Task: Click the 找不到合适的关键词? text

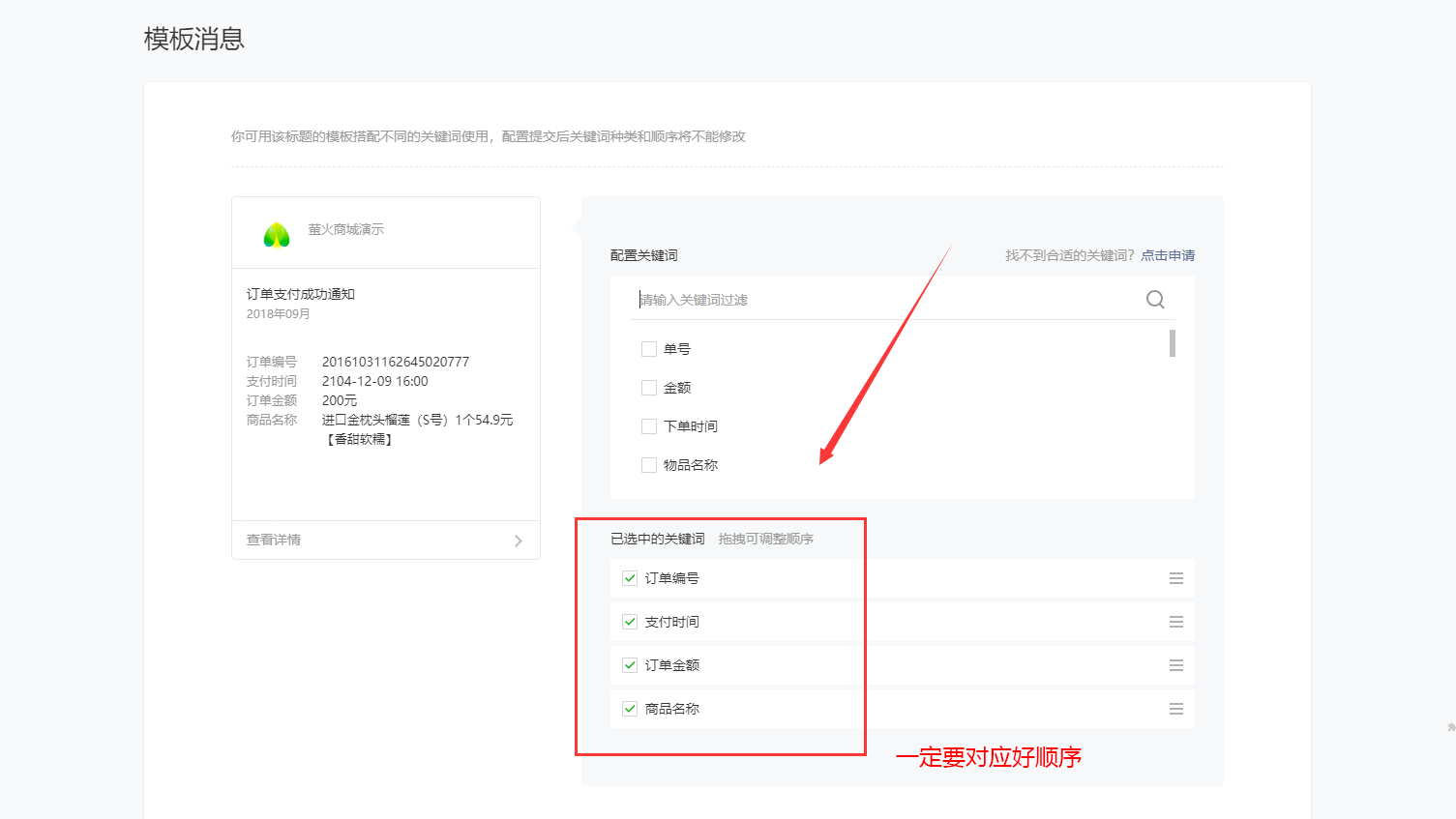Action: 1070,255
